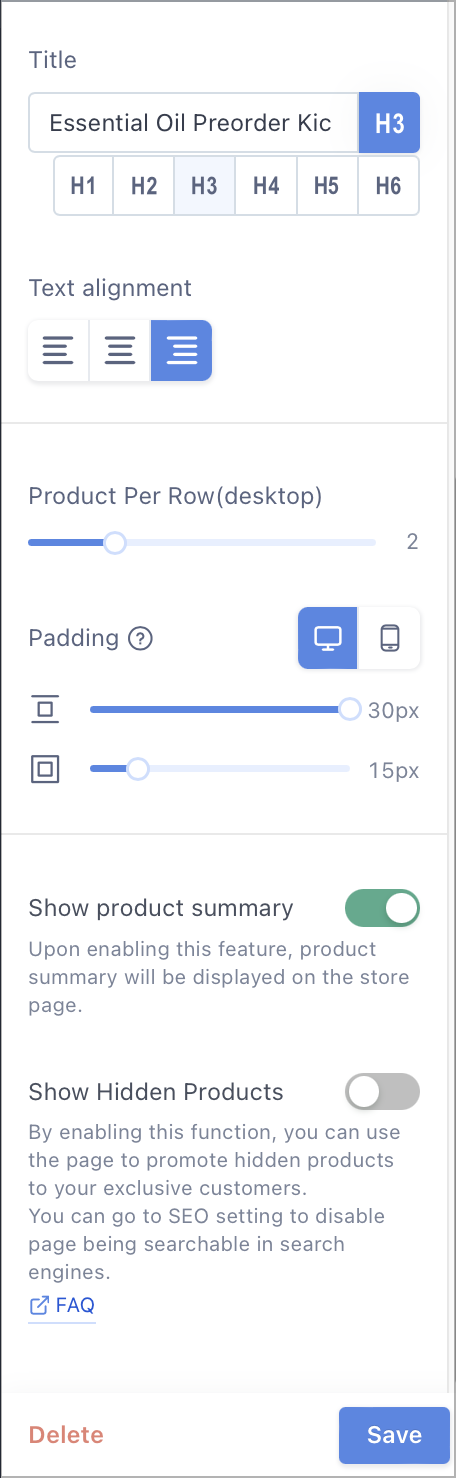Open the blue H3 heading dropdown
Image resolution: width=456 pixels, height=1478 pixels.
389,123
